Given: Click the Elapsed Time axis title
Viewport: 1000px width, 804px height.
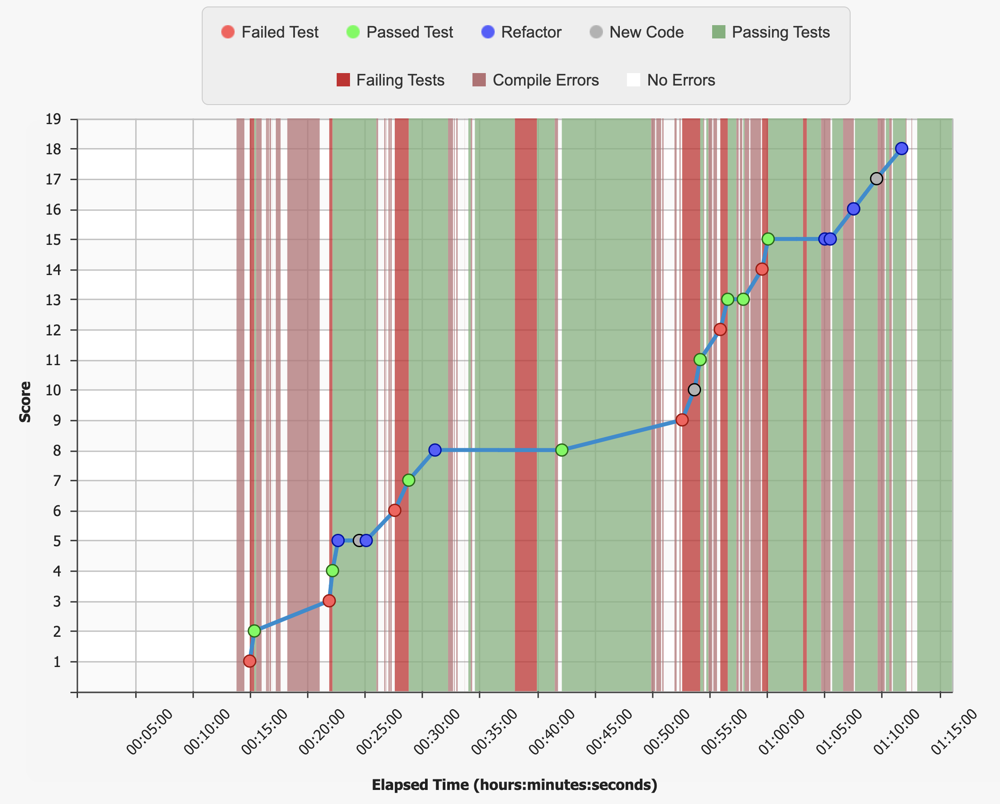Looking at the screenshot, I should pos(515,785).
